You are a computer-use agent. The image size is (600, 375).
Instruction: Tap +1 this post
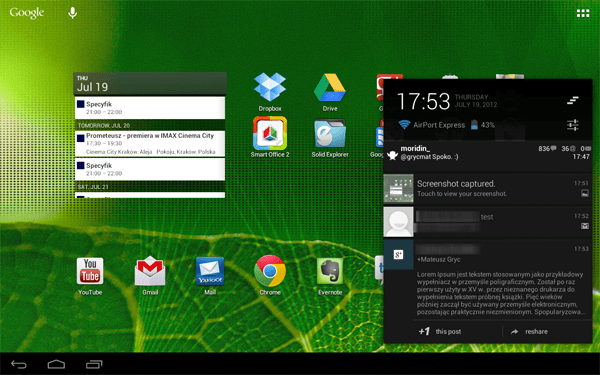[x=440, y=331]
